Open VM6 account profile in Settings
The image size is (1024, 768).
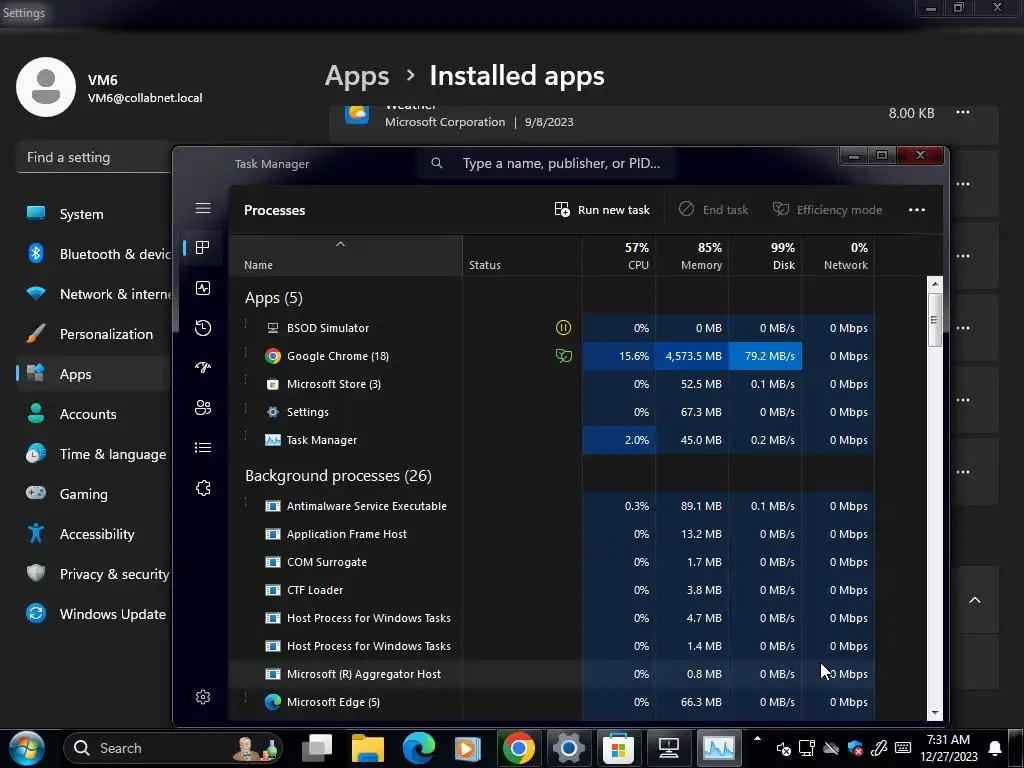[x=109, y=88]
